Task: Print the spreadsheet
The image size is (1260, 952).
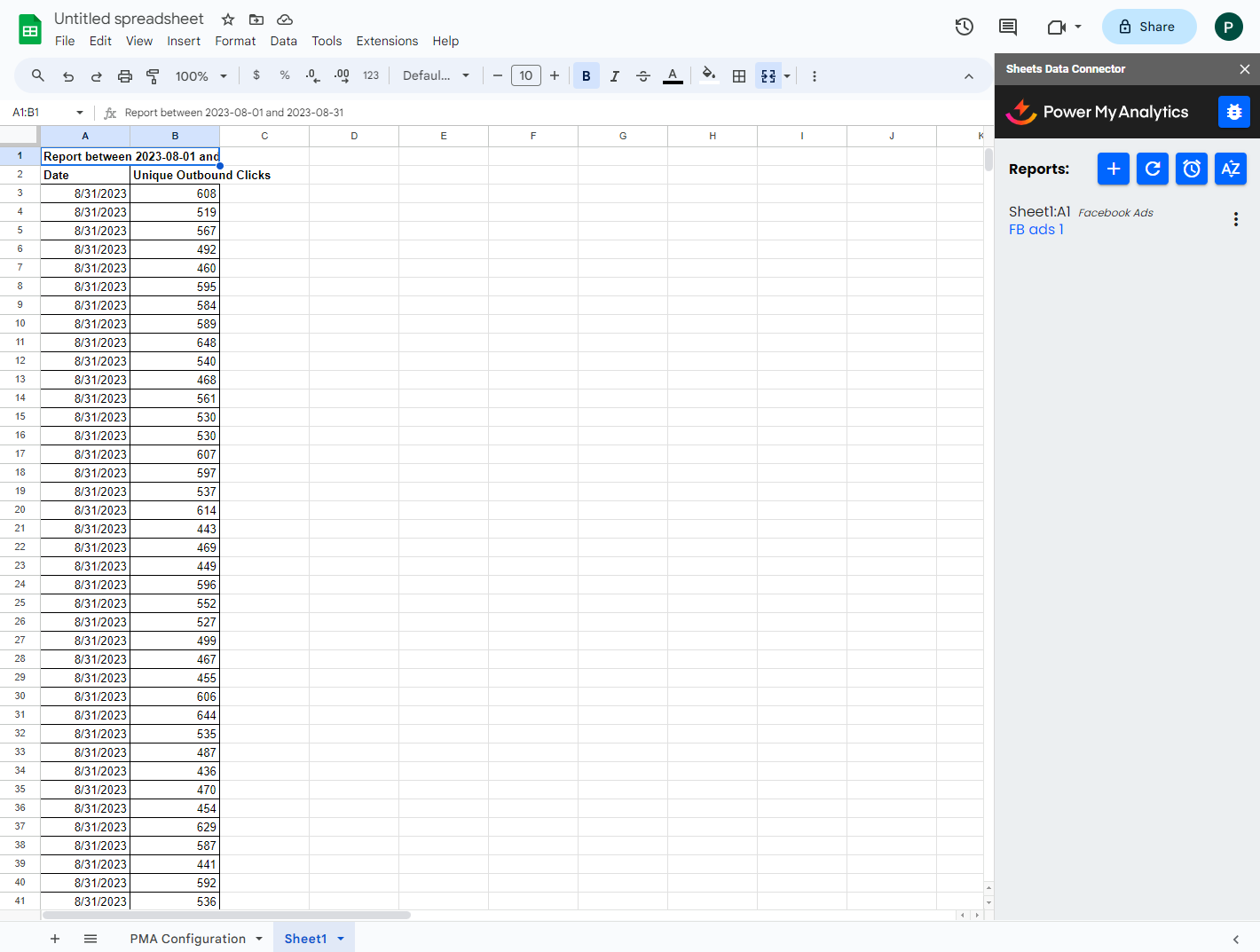Action: 125,76
